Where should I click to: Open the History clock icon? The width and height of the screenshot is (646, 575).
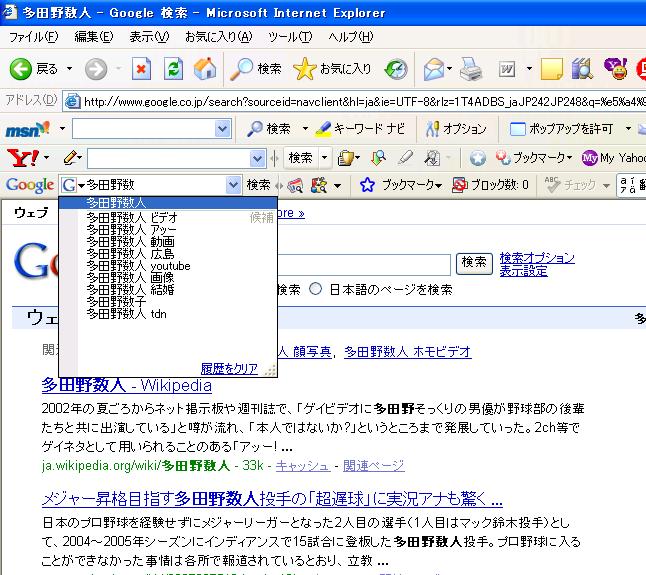[396, 69]
